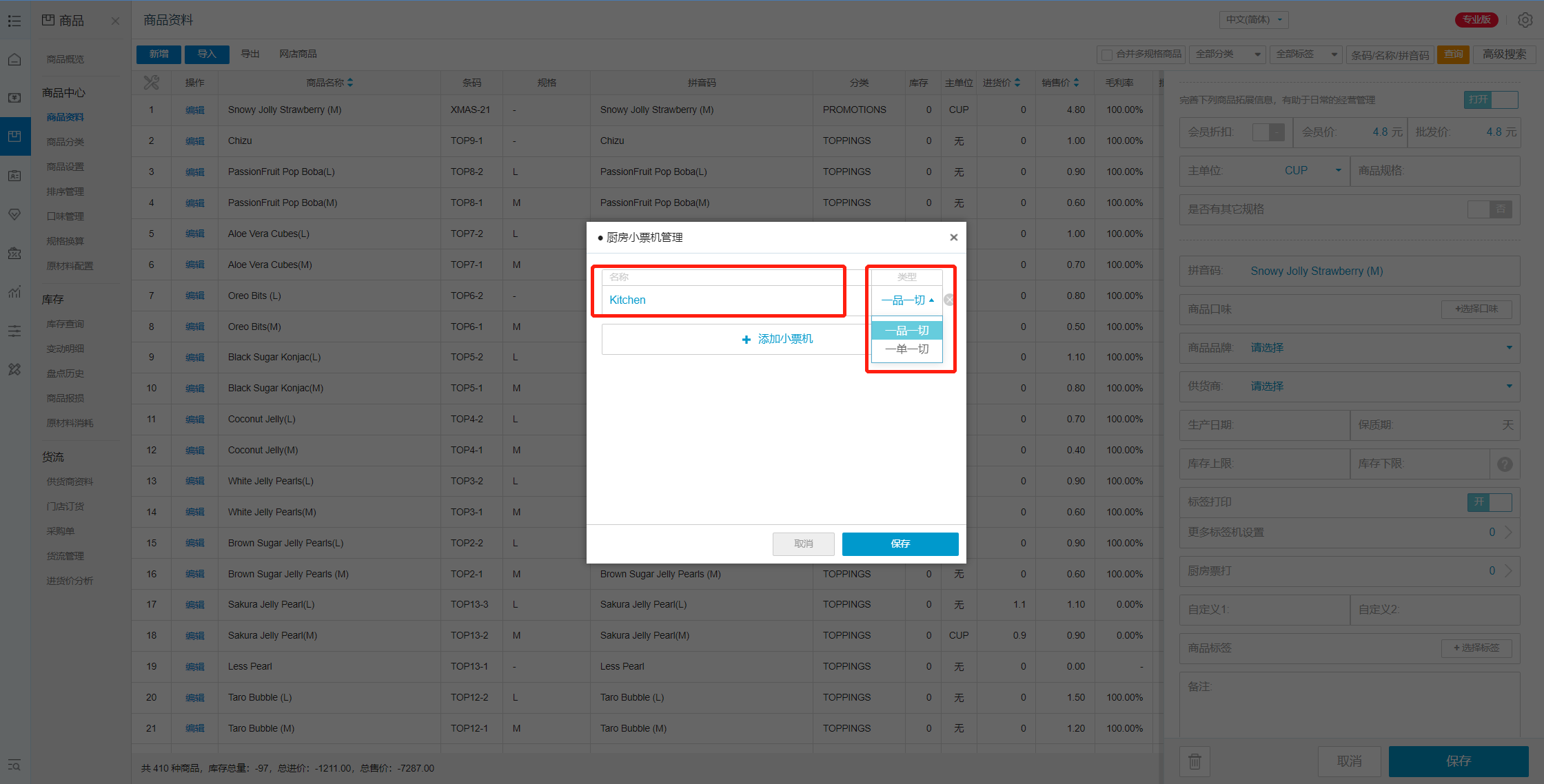1544x784 pixels.
Task: Open the hamburger menu icon at top-left
Action: 14,21
